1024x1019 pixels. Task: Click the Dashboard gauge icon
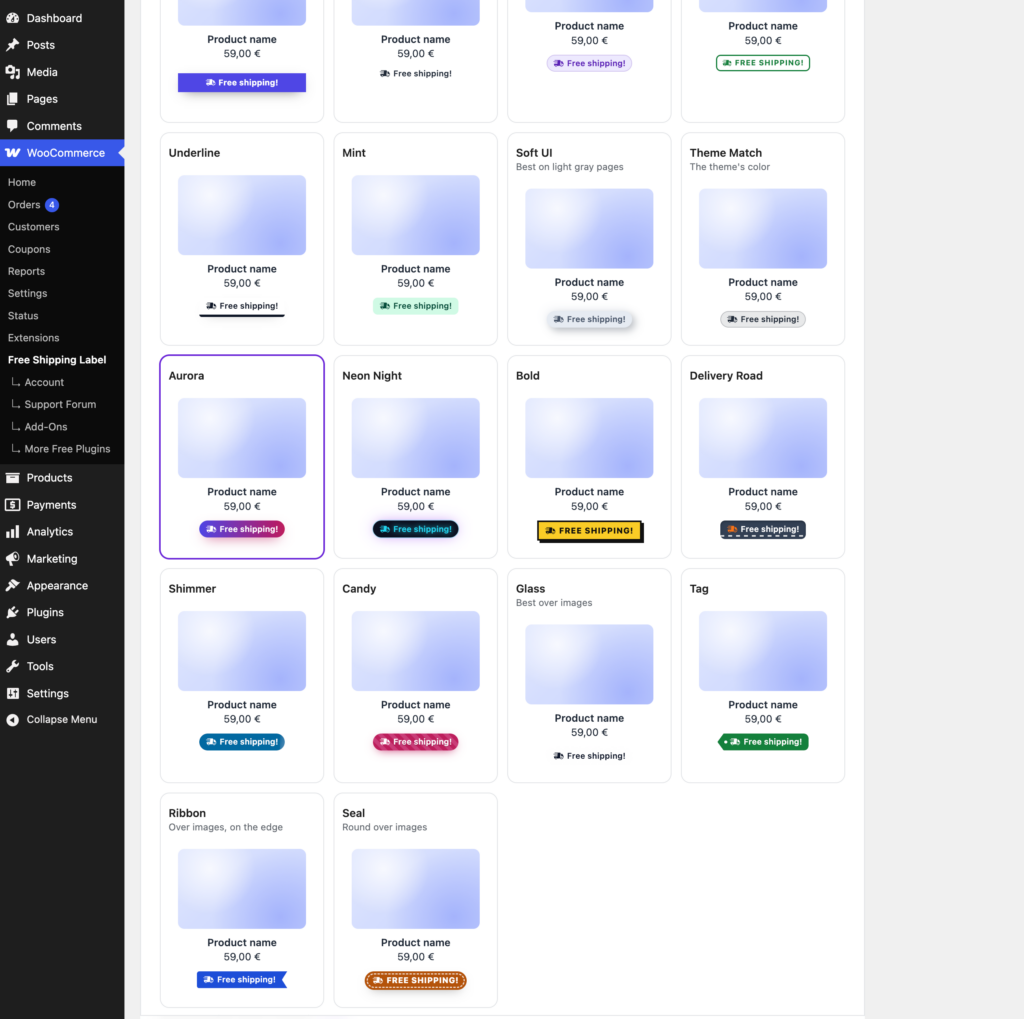[x=12, y=18]
